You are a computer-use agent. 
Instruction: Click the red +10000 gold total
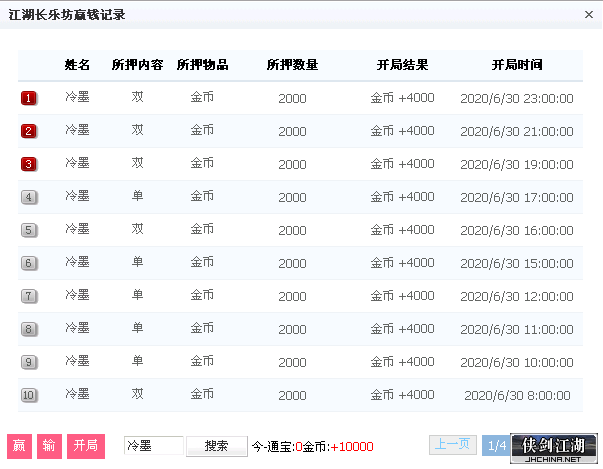(x=351, y=447)
